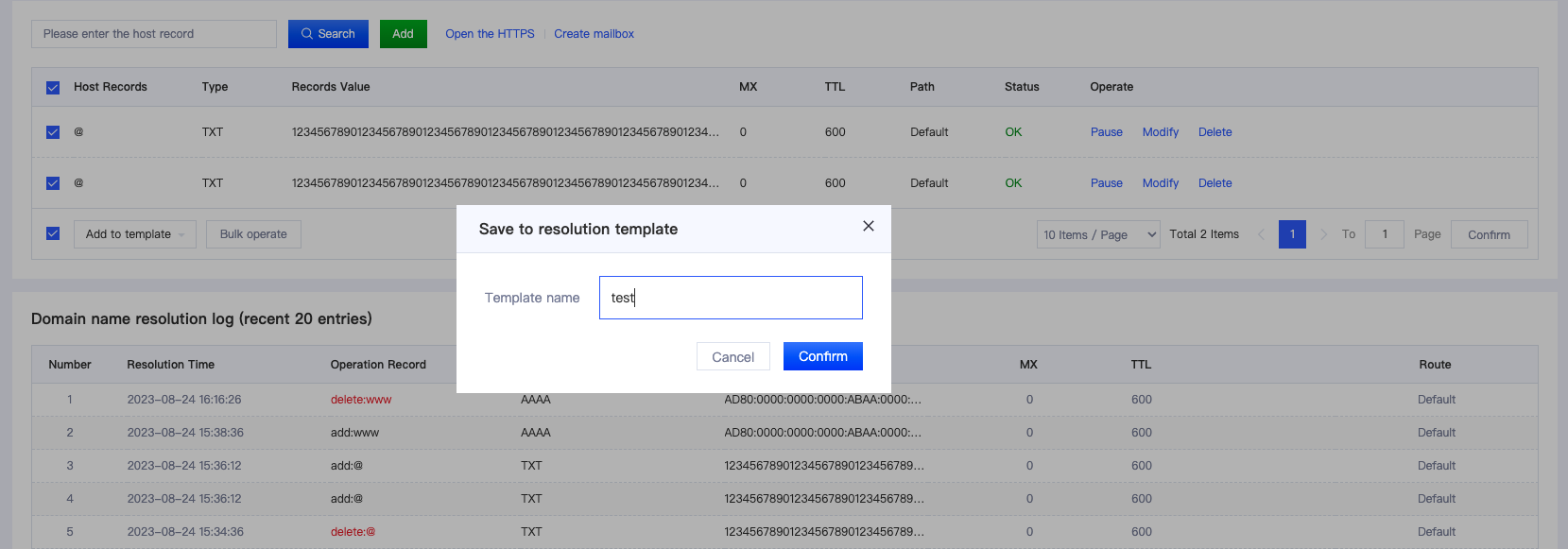Click the Operation Record column header
The height and width of the screenshot is (549, 1568).
click(x=378, y=365)
